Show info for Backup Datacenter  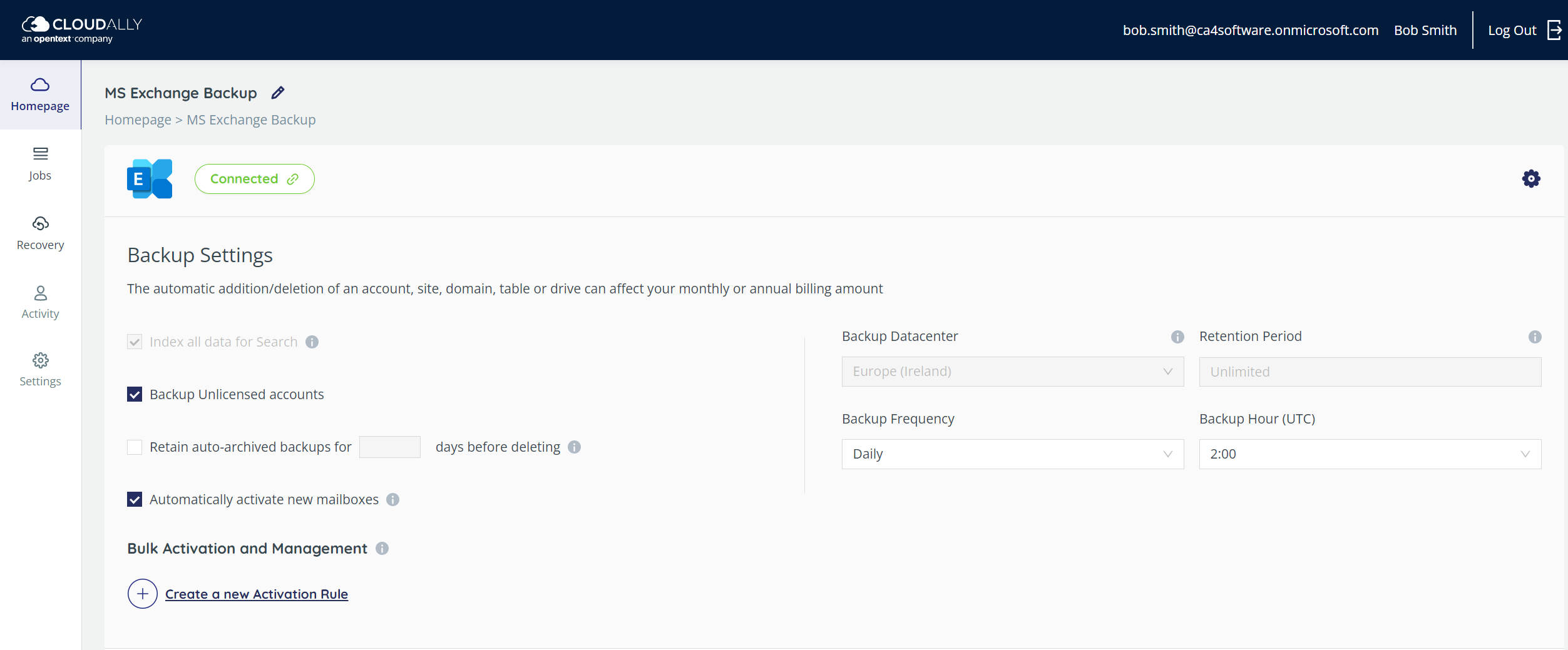[x=1177, y=337]
